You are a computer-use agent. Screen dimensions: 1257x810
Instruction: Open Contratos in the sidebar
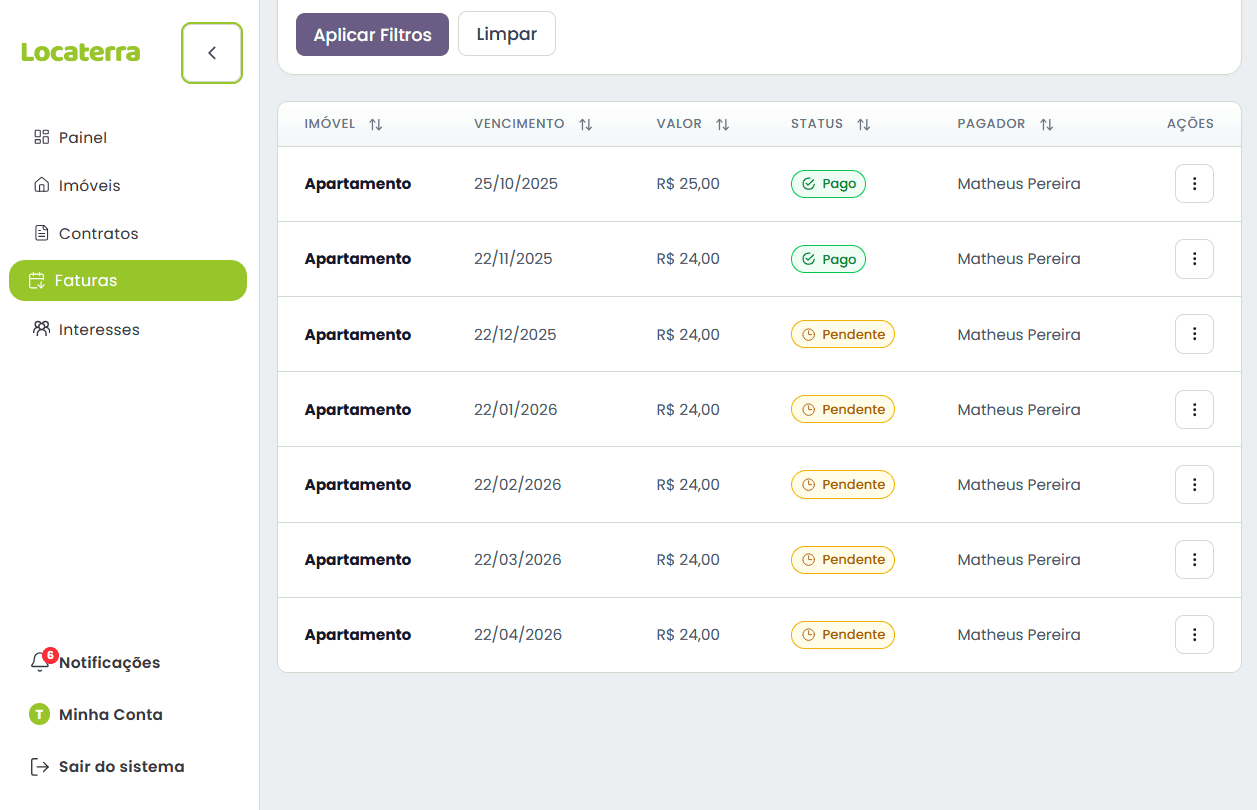pos(98,234)
